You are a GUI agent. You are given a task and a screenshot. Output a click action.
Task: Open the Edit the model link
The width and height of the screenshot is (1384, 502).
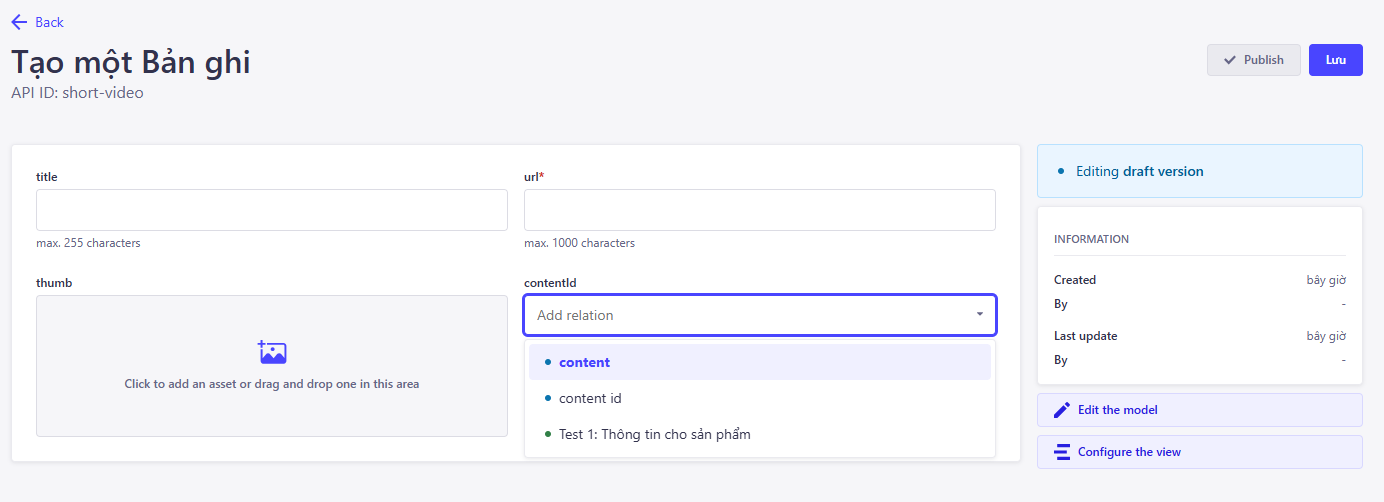[x=1200, y=410]
